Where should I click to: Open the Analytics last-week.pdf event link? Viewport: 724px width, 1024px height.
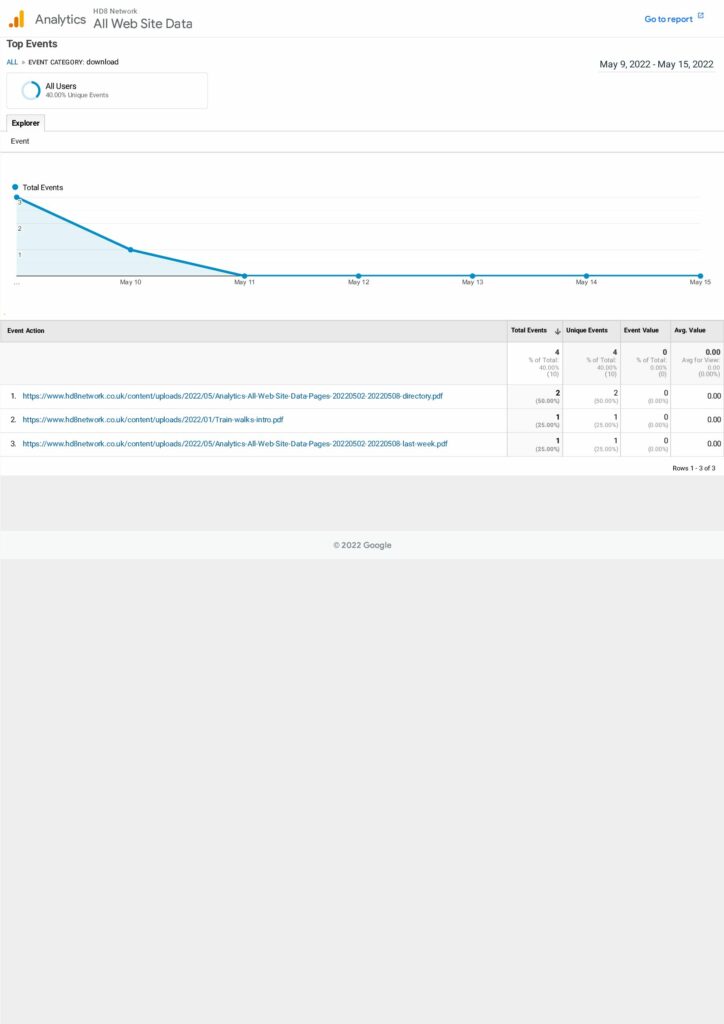pos(235,443)
